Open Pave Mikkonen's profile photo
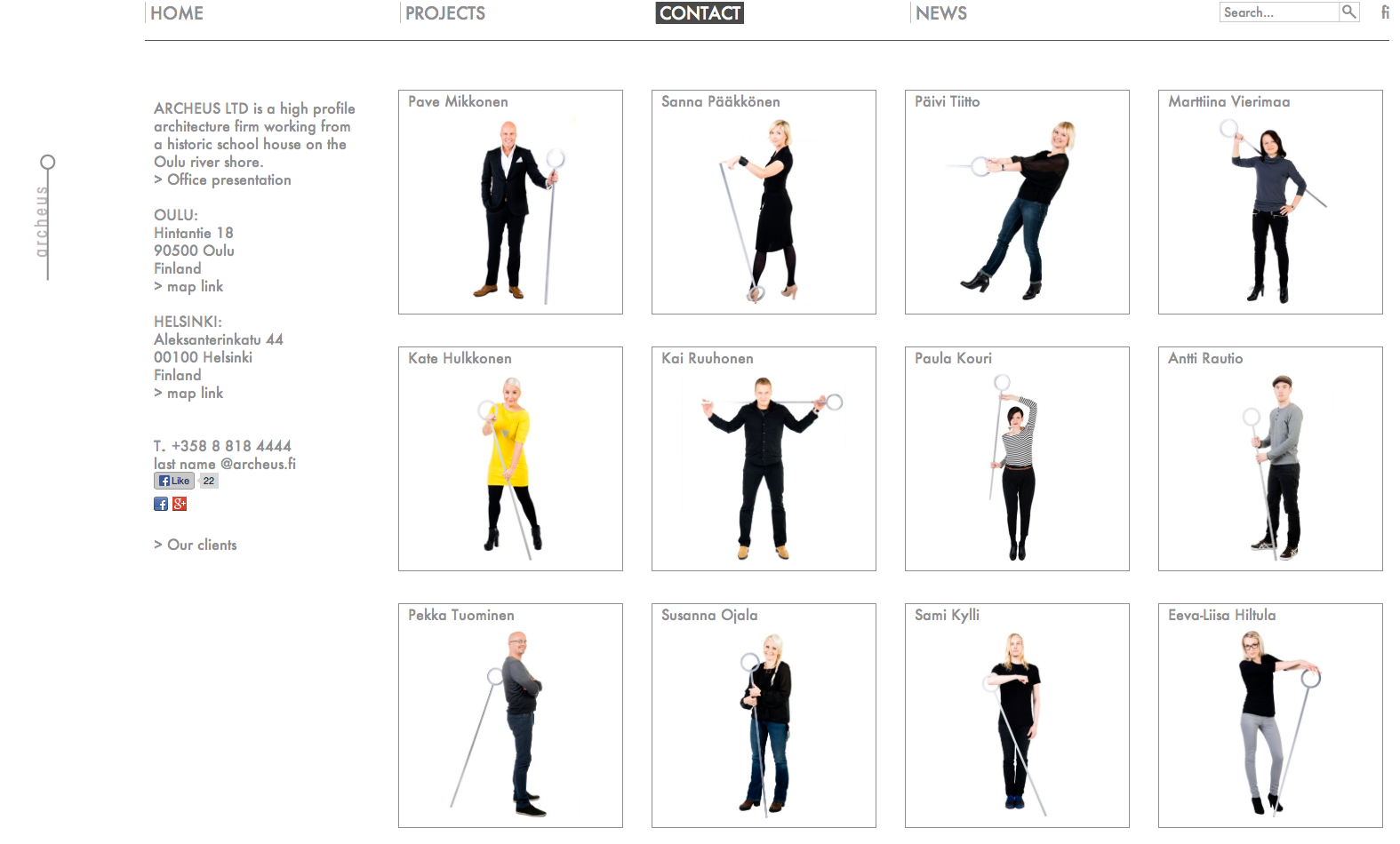The width and height of the screenshot is (1400, 844). [510, 202]
